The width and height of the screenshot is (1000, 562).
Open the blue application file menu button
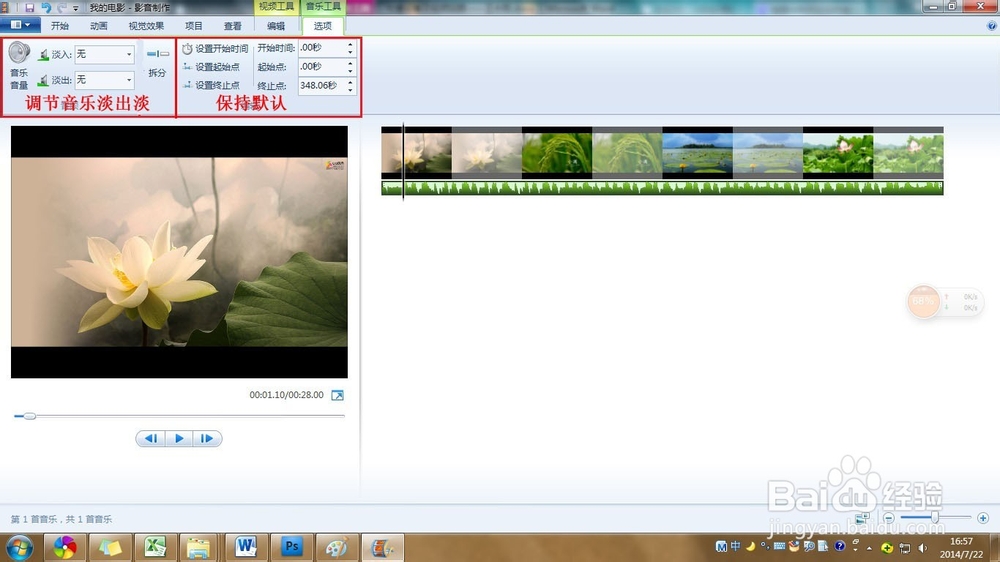point(20,25)
